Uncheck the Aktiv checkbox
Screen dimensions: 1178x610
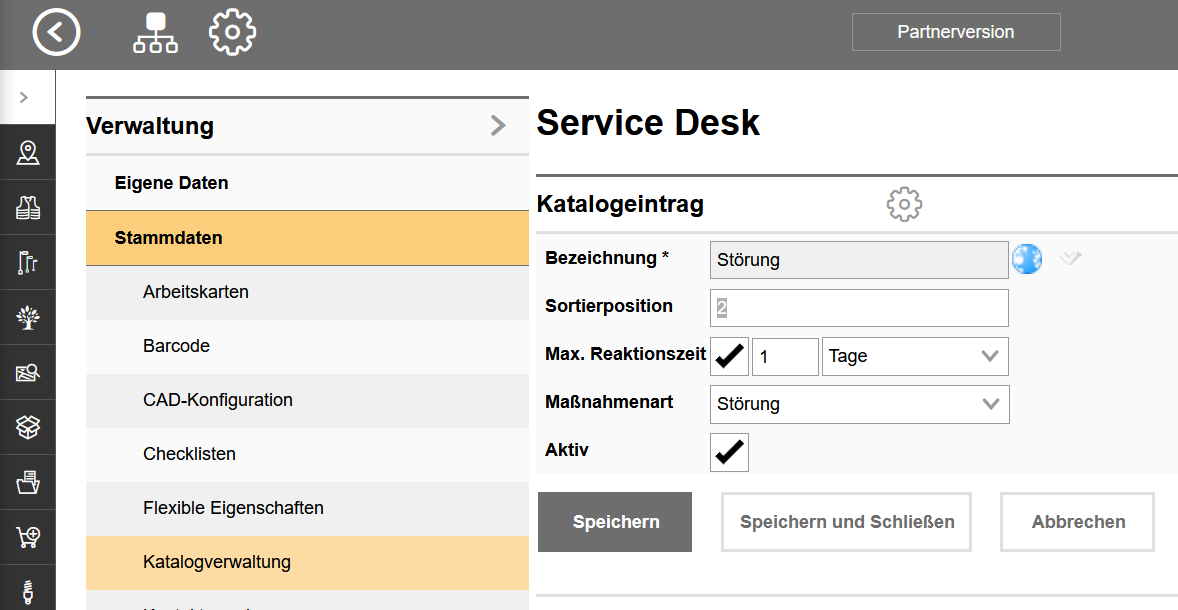coord(729,452)
